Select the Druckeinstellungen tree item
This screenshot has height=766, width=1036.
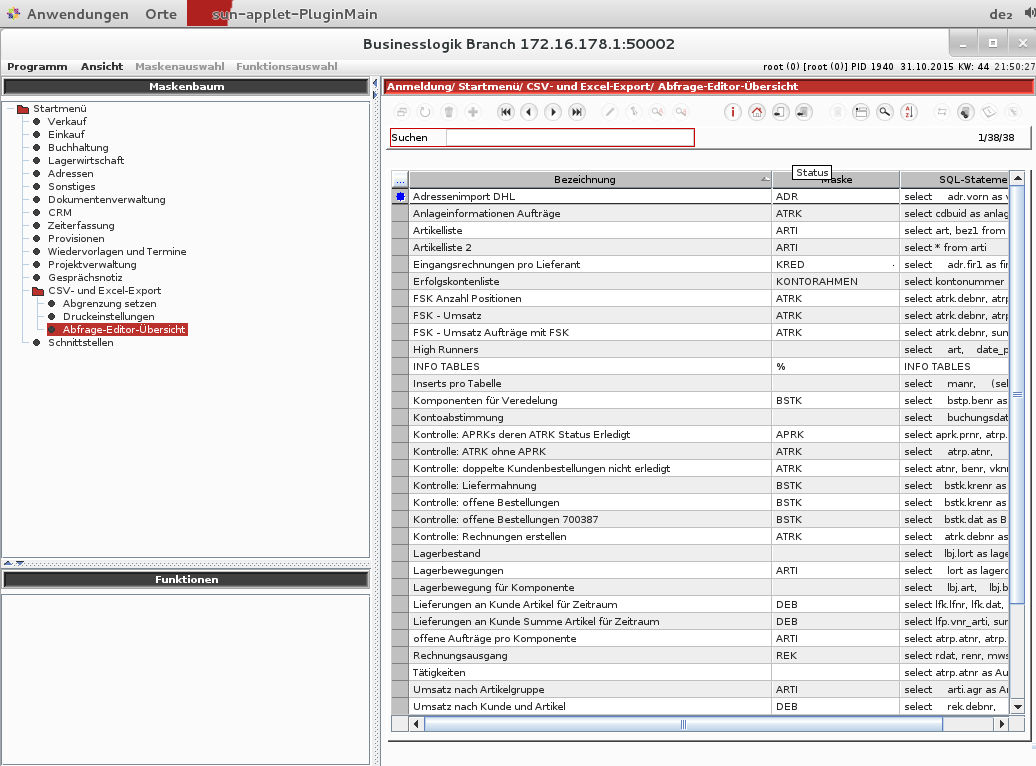point(108,317)
